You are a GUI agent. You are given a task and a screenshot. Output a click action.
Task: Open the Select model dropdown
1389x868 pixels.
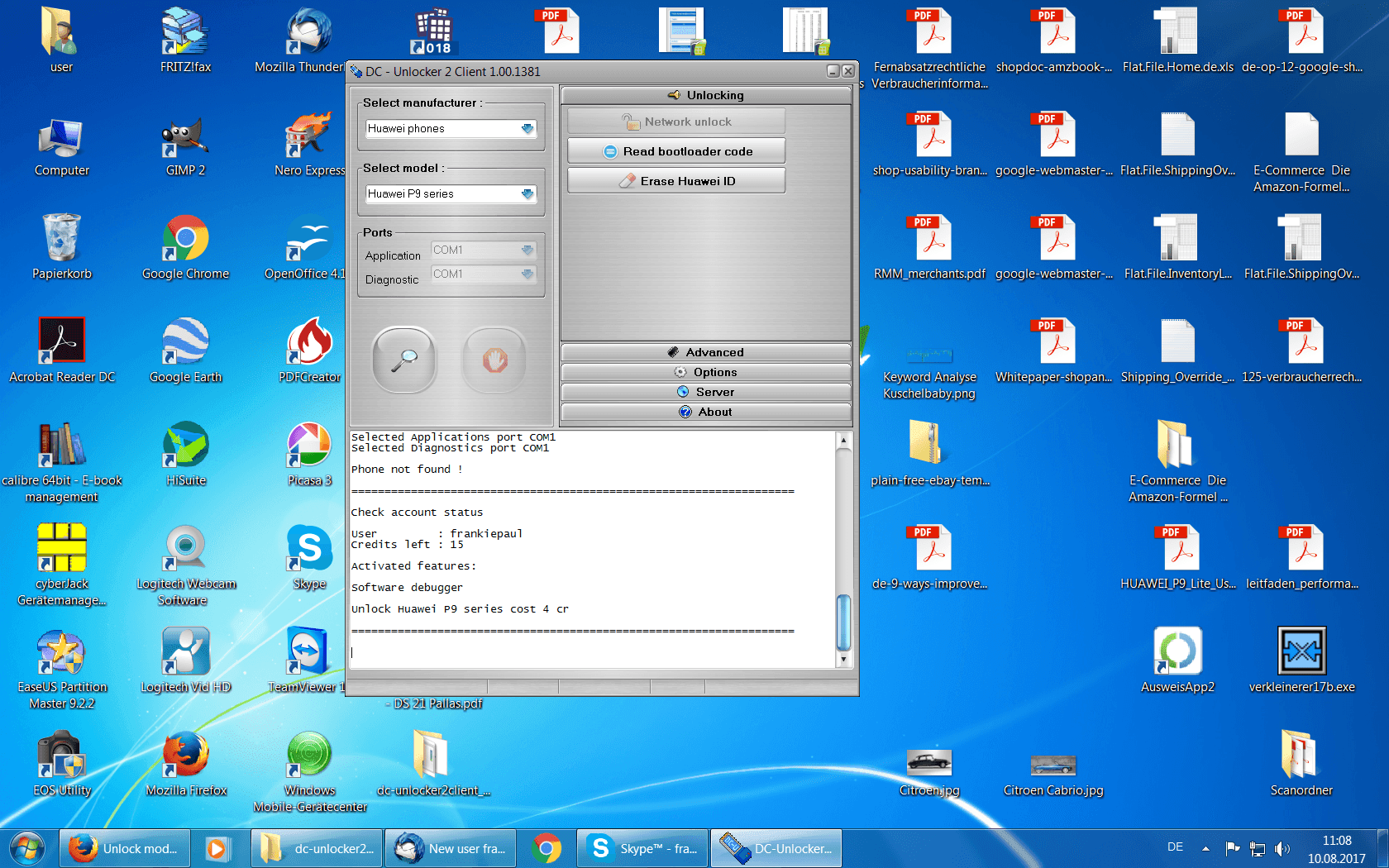(527, 194)
